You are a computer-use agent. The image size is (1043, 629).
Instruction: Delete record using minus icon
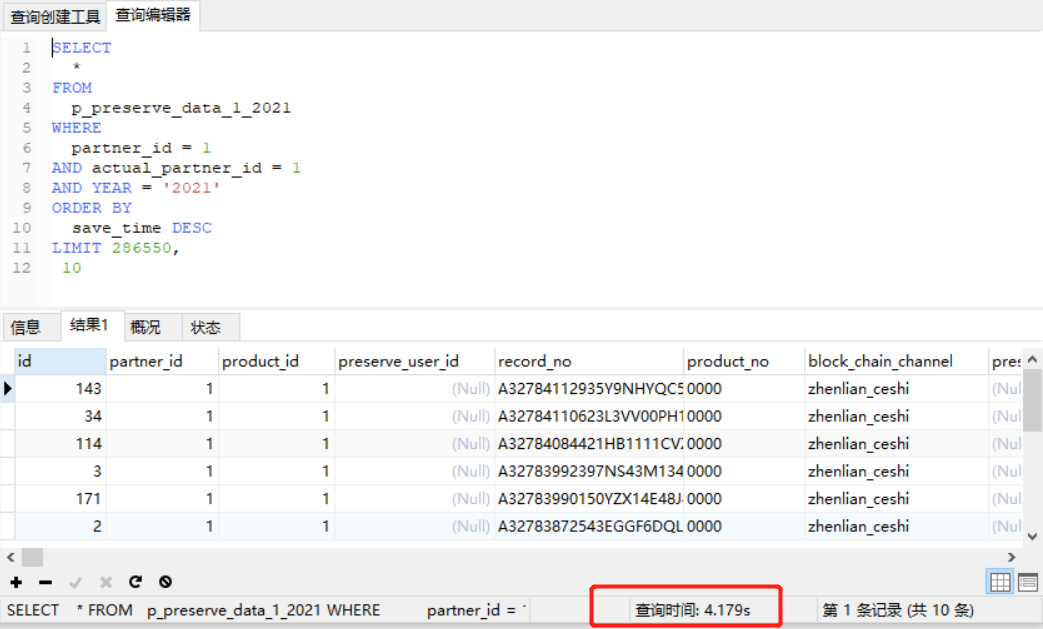45,582
